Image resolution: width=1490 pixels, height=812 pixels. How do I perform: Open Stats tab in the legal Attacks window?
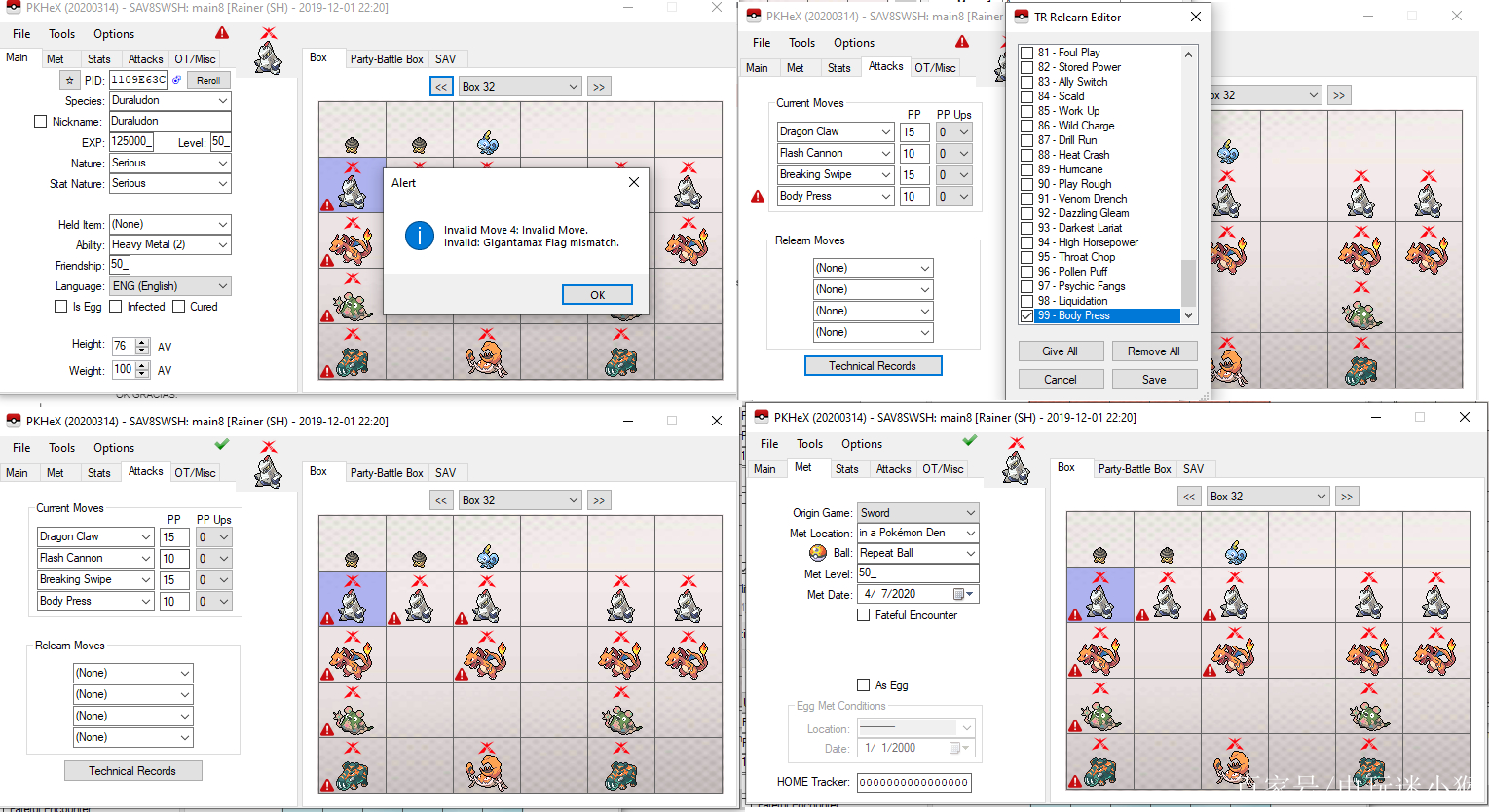[x=99, y=473]
